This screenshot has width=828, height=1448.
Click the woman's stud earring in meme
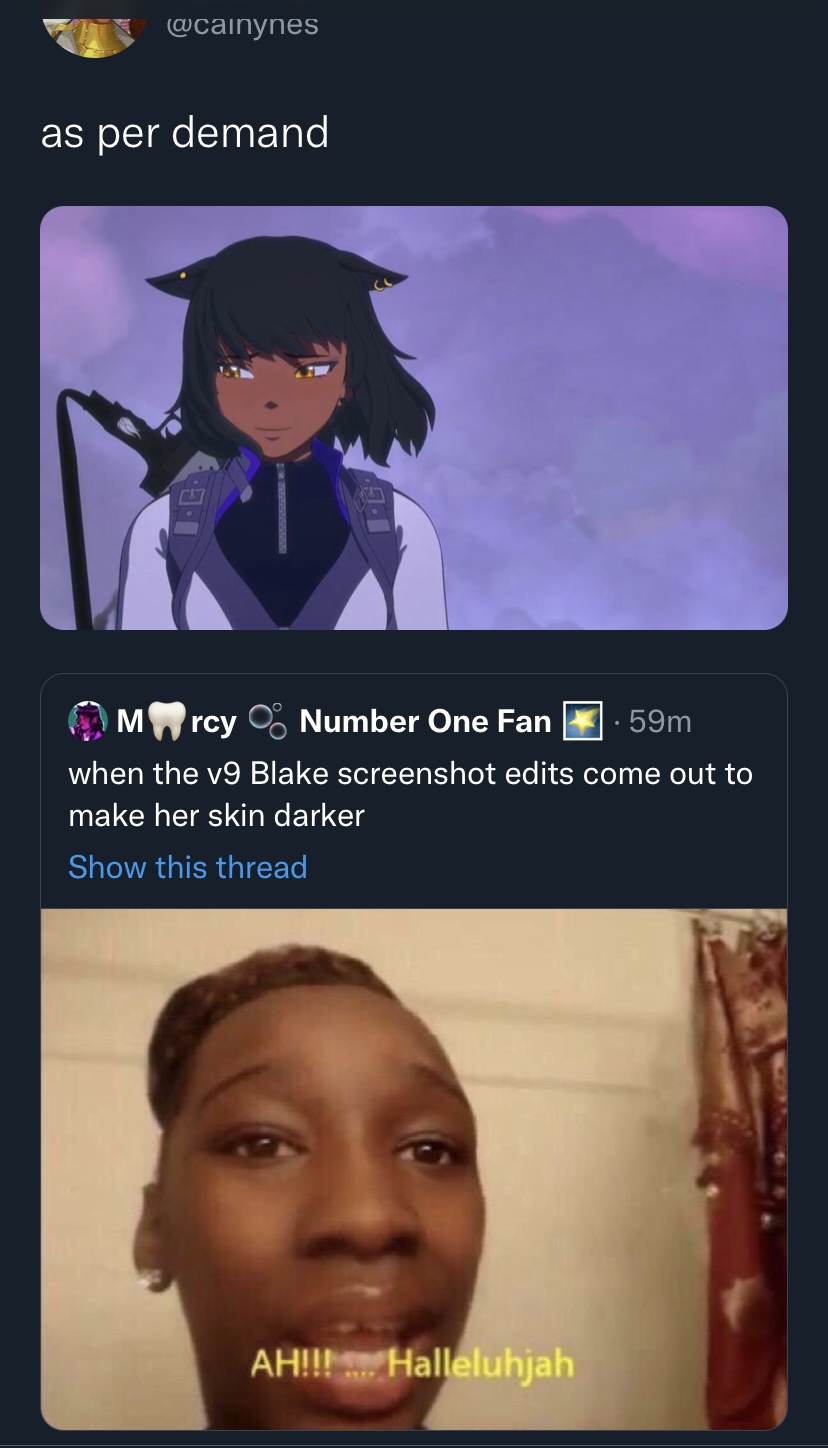153,1280
